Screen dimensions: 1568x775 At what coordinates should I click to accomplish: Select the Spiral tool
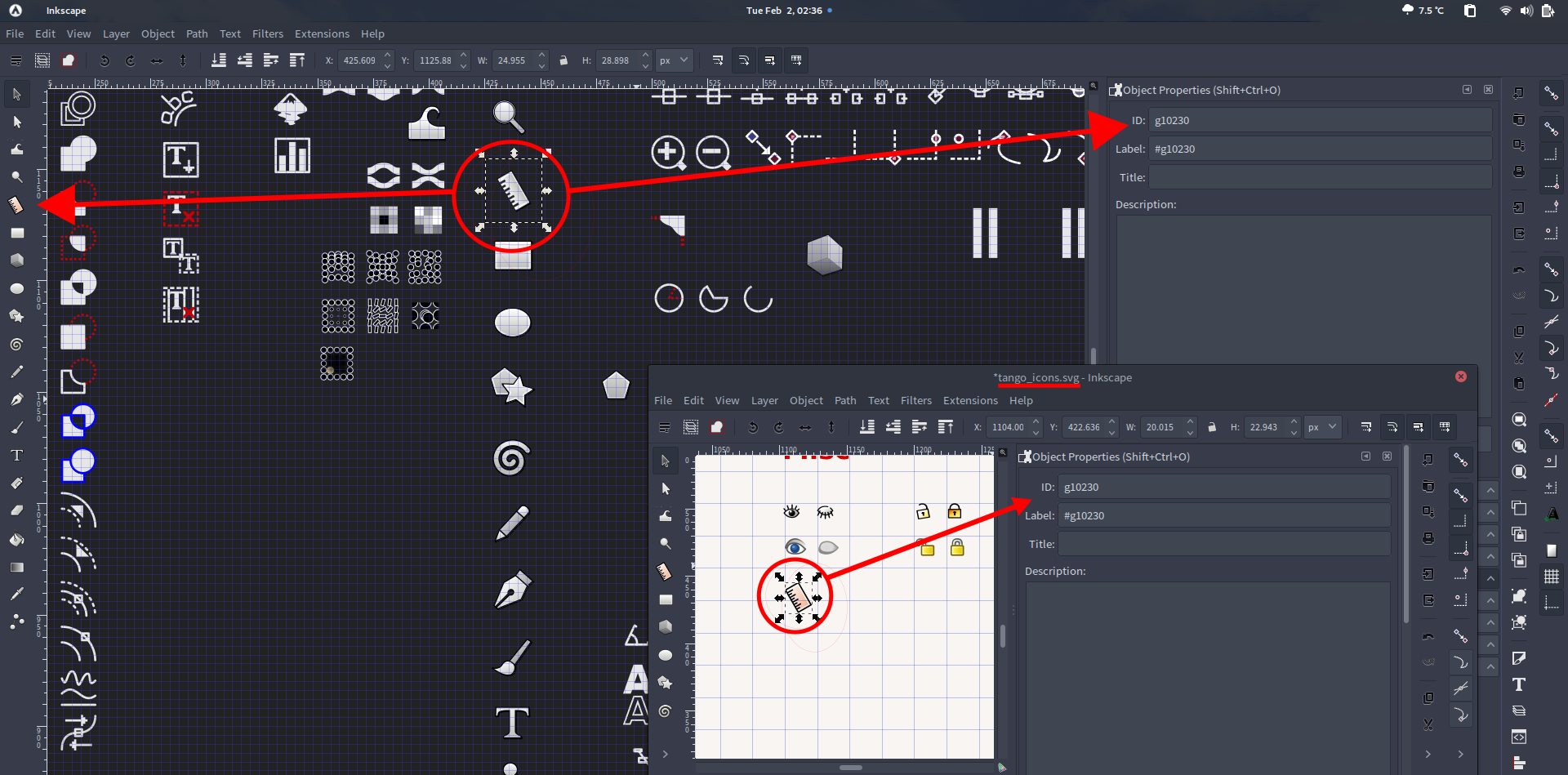point(16,343)
